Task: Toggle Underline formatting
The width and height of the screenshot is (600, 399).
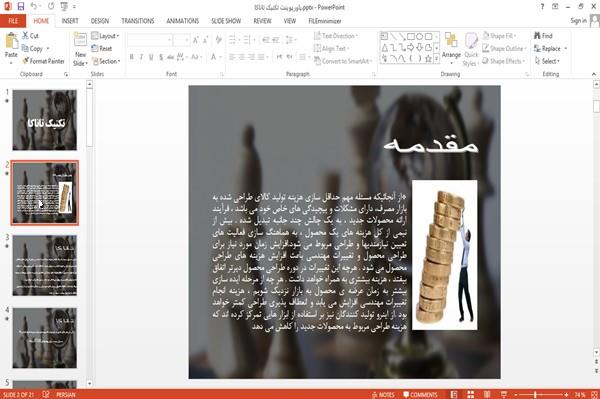Action: (x=151, y=57)
